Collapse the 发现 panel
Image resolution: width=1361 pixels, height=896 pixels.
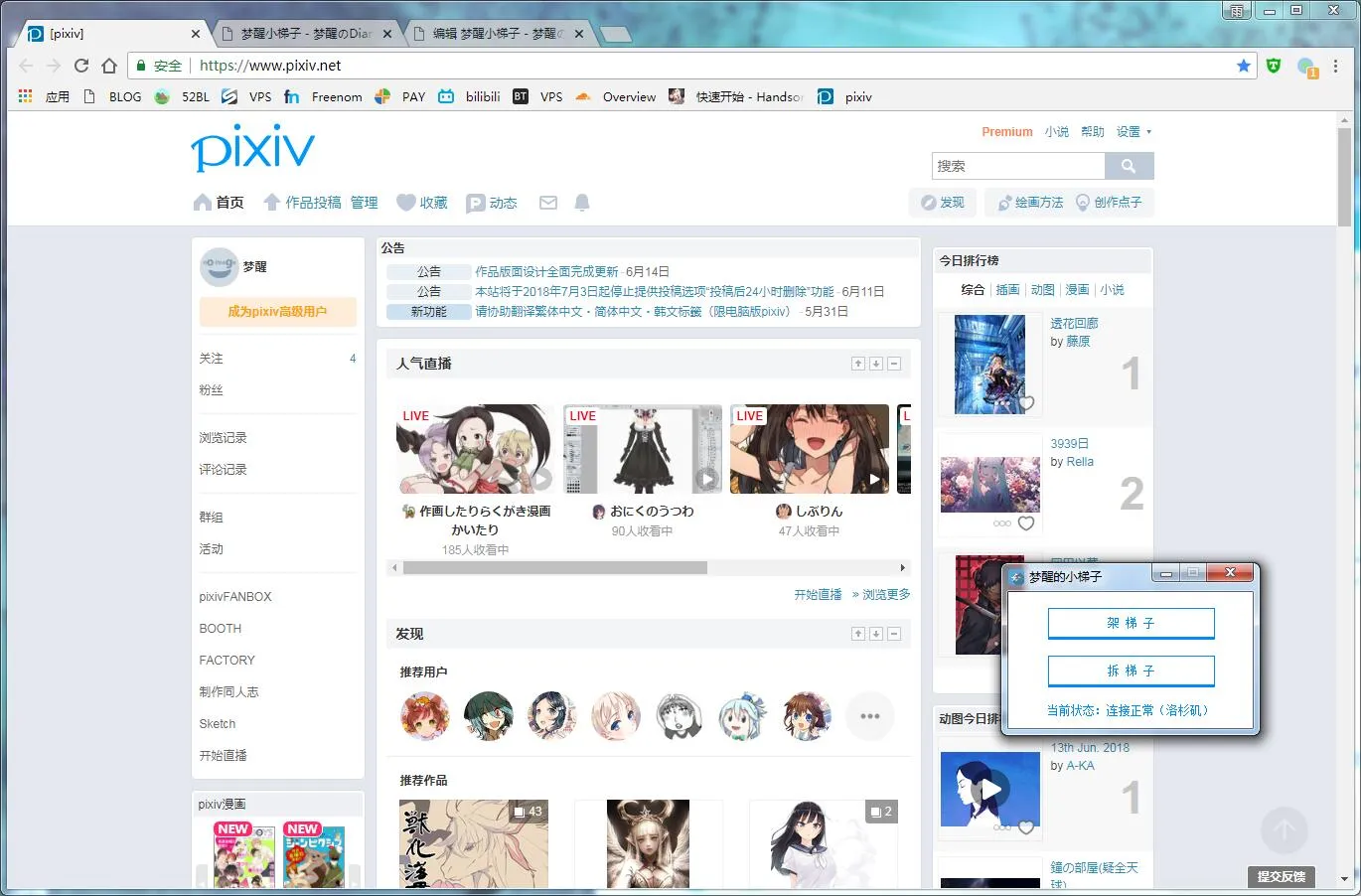(893, 633)
